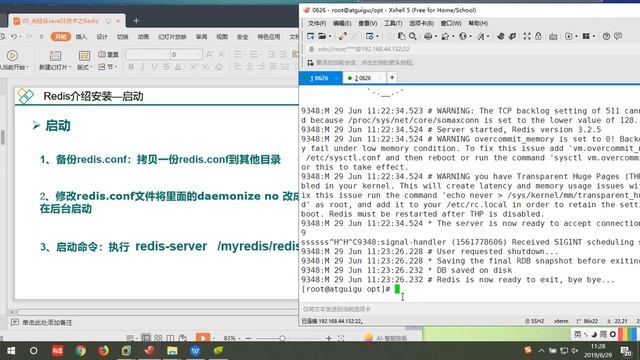Image resolution: width=640 pixels, height=360 pixels.
Task: Click File Explorer icon in taskbar
Action: [172, 351]
